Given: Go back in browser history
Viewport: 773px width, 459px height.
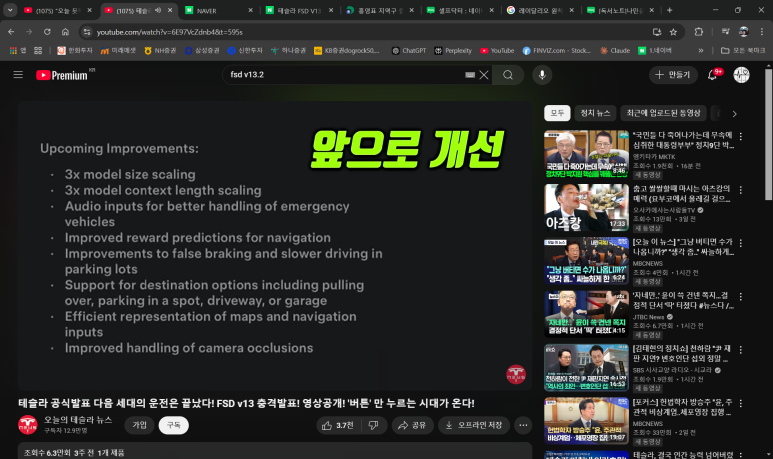Looking at the screenshot, I should (x=11, y=32).
